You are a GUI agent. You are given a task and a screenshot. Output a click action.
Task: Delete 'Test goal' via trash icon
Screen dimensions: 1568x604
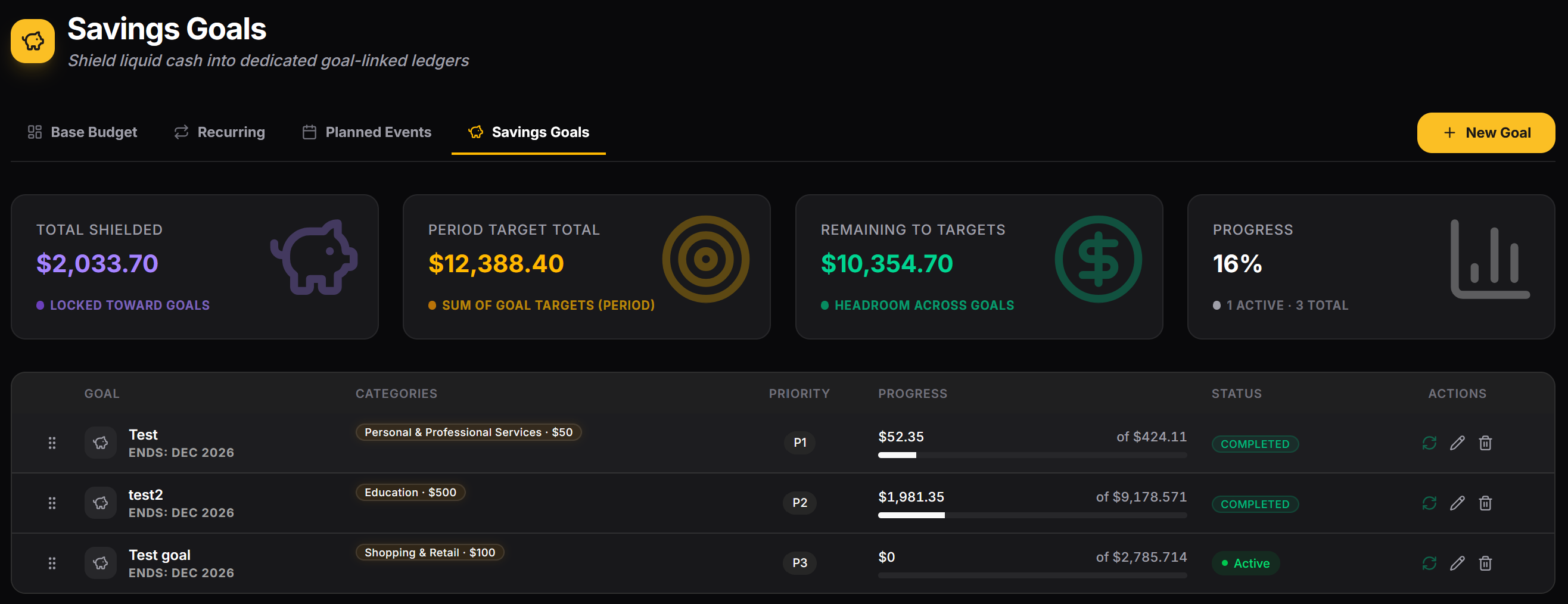(1485, 563)
